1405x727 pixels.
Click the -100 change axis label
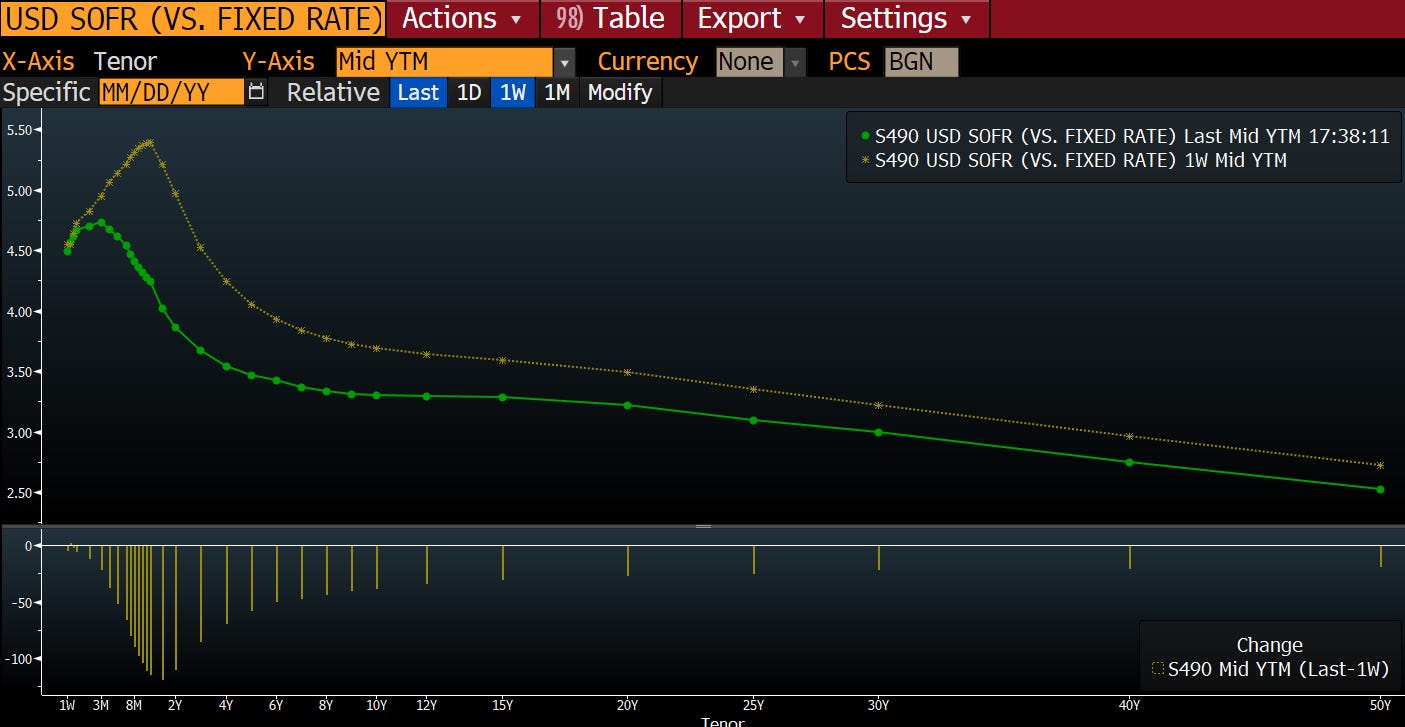[x=19, y=658]
